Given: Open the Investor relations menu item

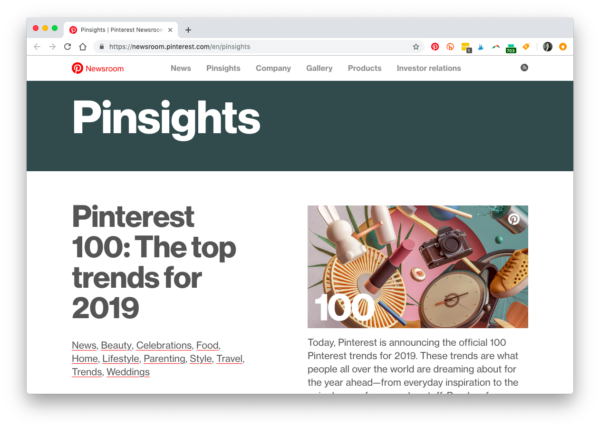Looking at the screenshot, I should tap(429, 68).
